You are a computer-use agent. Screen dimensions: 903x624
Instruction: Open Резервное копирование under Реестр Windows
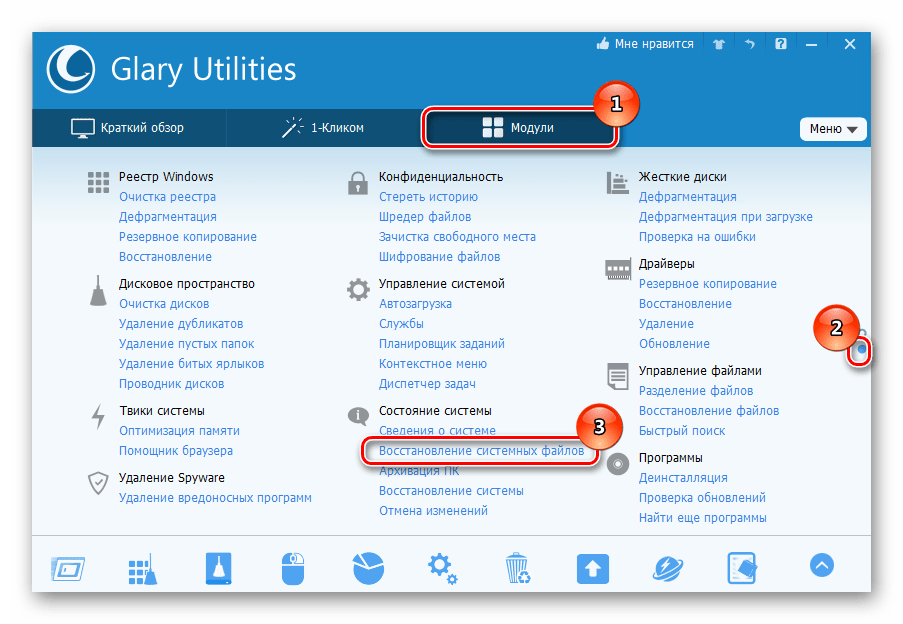(x=188, y=237)
